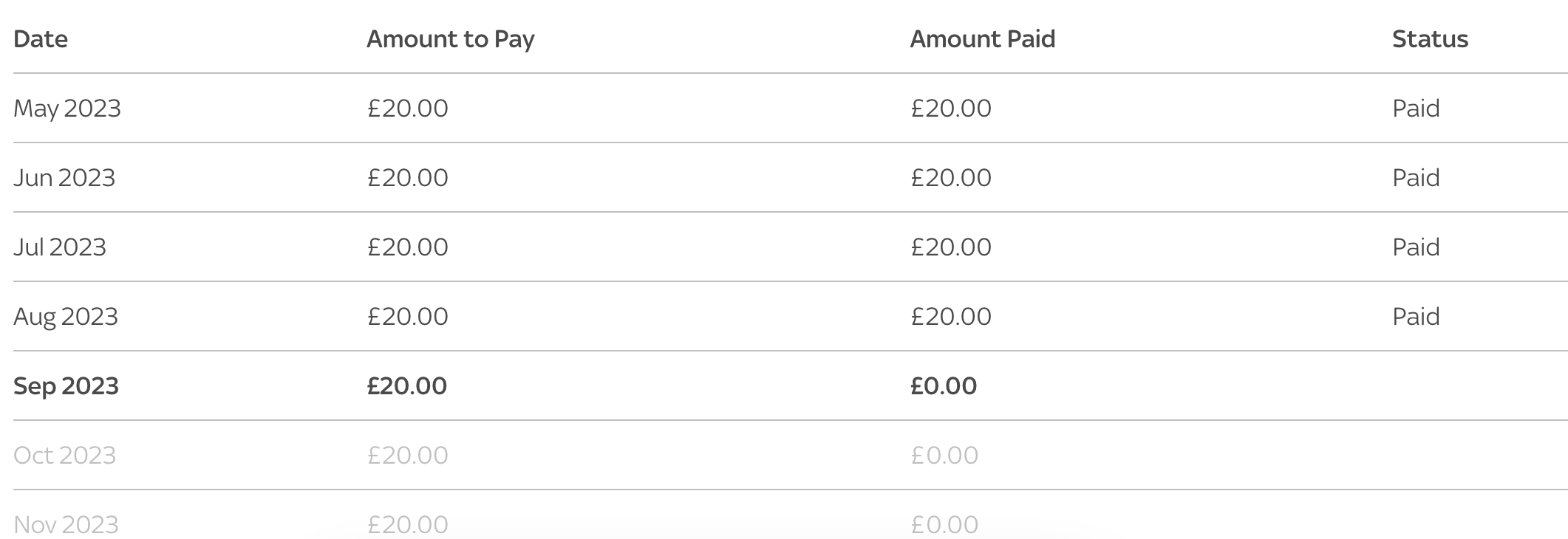Click Sep 2023 amount paid £0.00

[x=944, y=386]
